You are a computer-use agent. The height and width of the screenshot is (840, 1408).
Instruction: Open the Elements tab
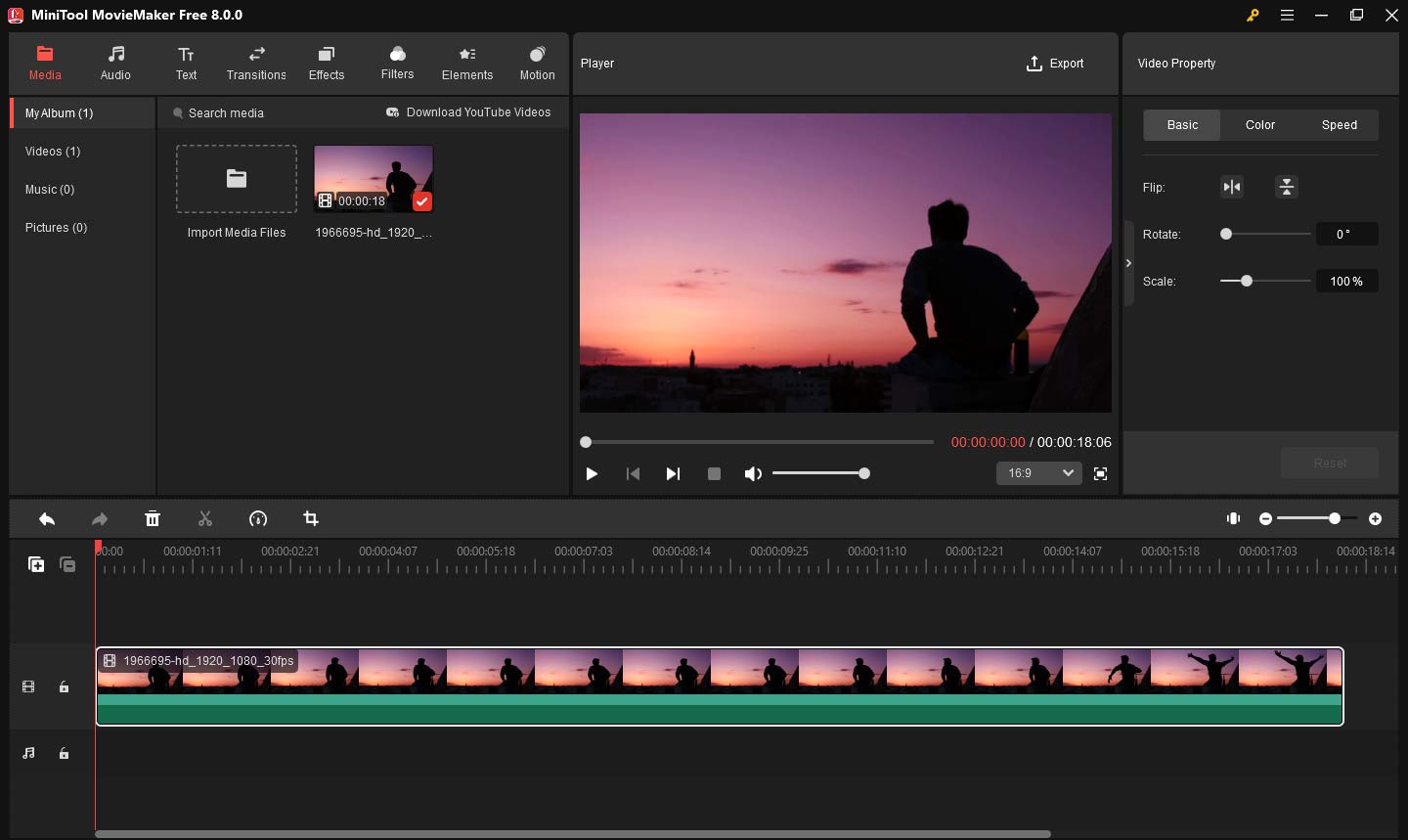[x=467, y=64]
